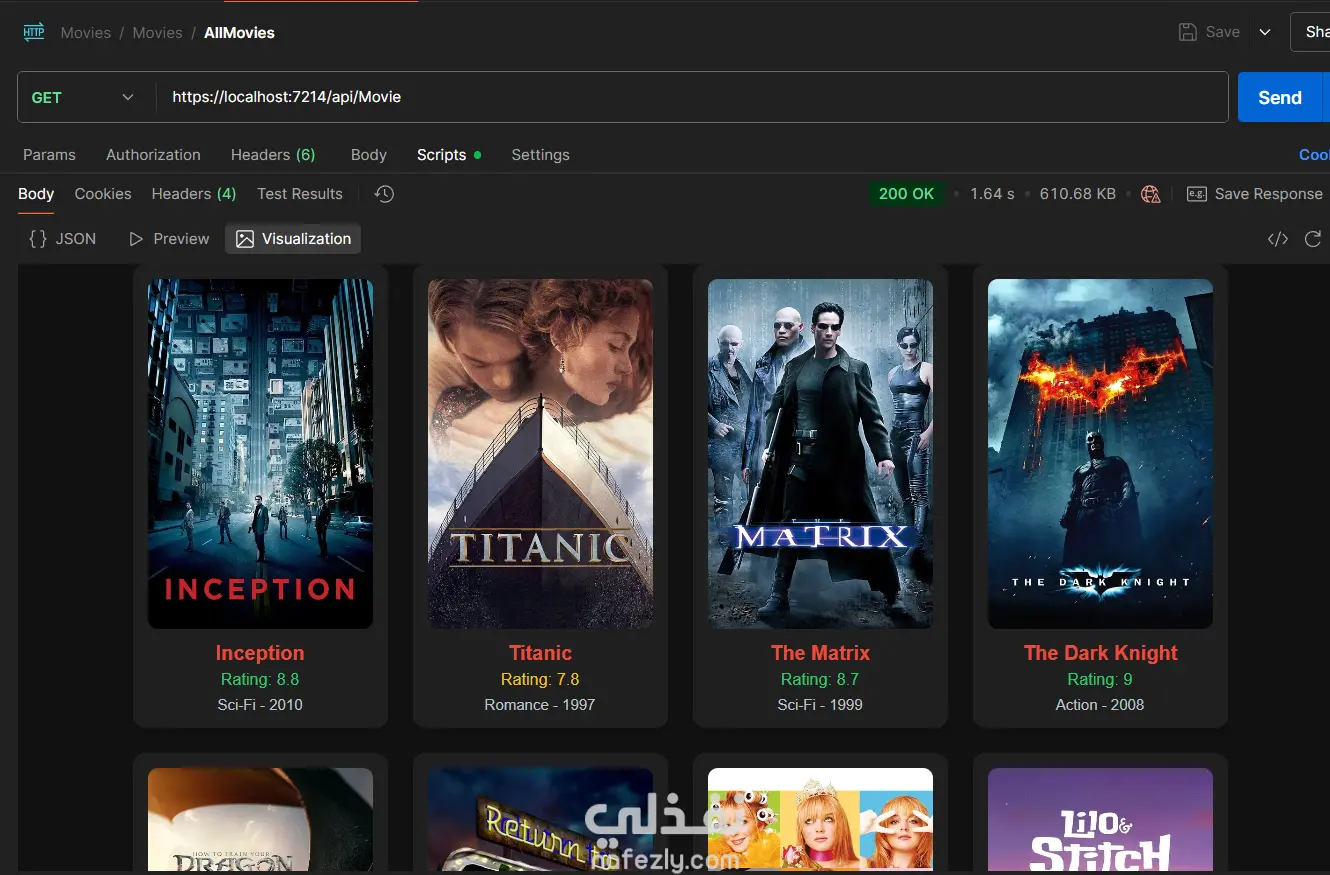This screenshot has height=875, width=1330.
Task: Open the response Cookies tab
Action: [103, 194]
